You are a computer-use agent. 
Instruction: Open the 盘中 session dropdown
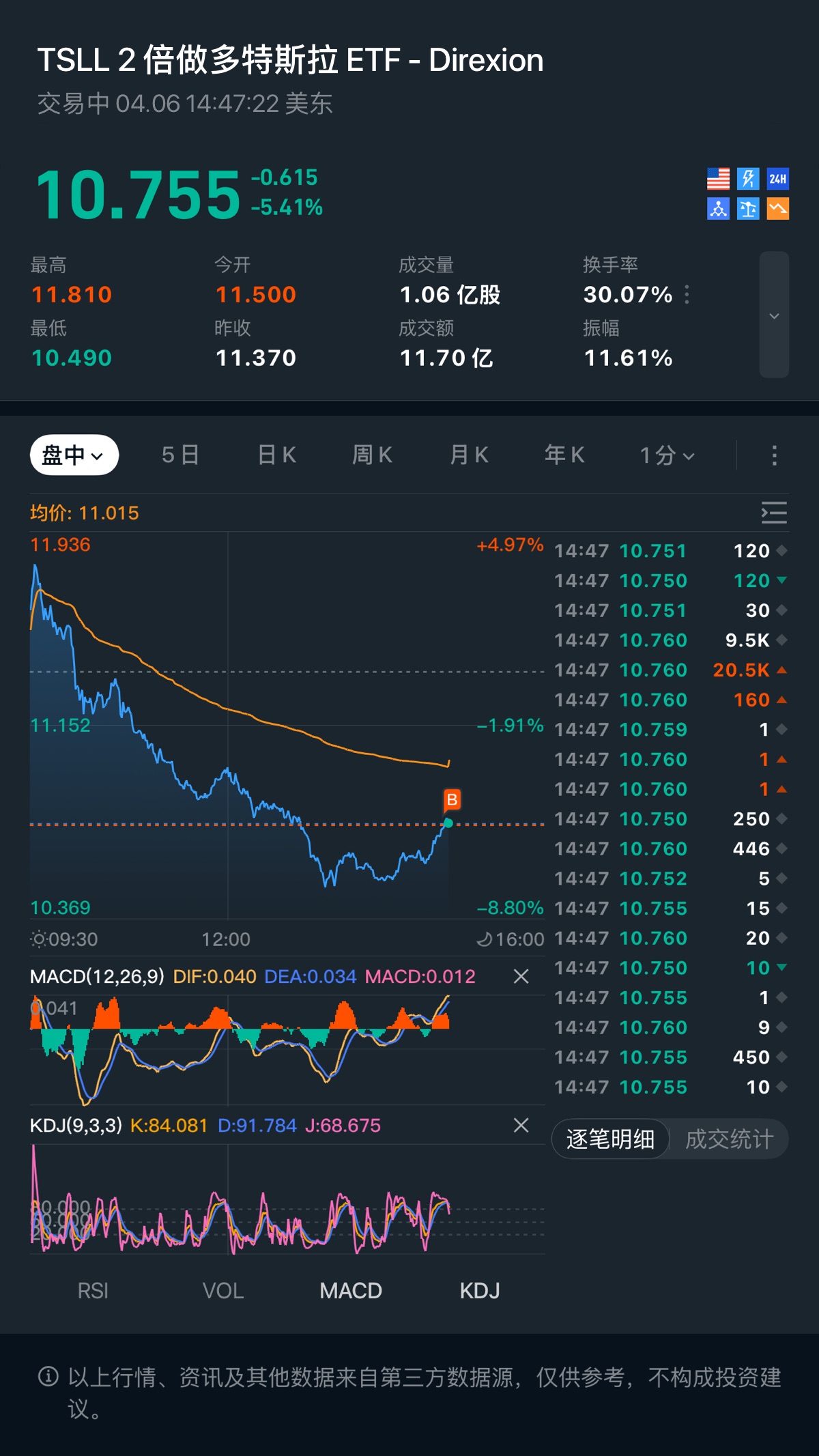click(74, 455)
